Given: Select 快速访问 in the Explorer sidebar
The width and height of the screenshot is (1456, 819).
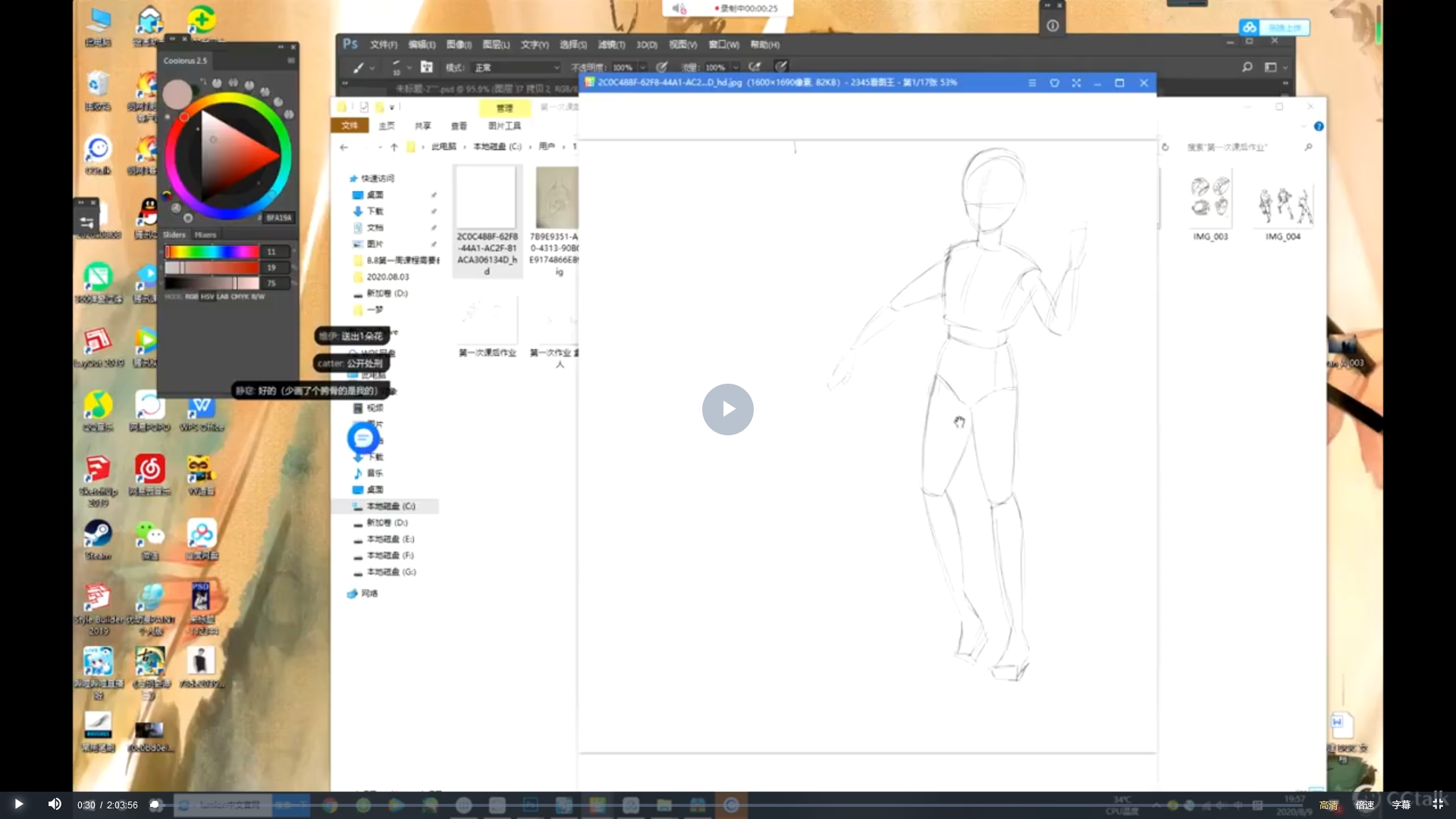Looking at the screenshot, I should [x=378, y=179].
